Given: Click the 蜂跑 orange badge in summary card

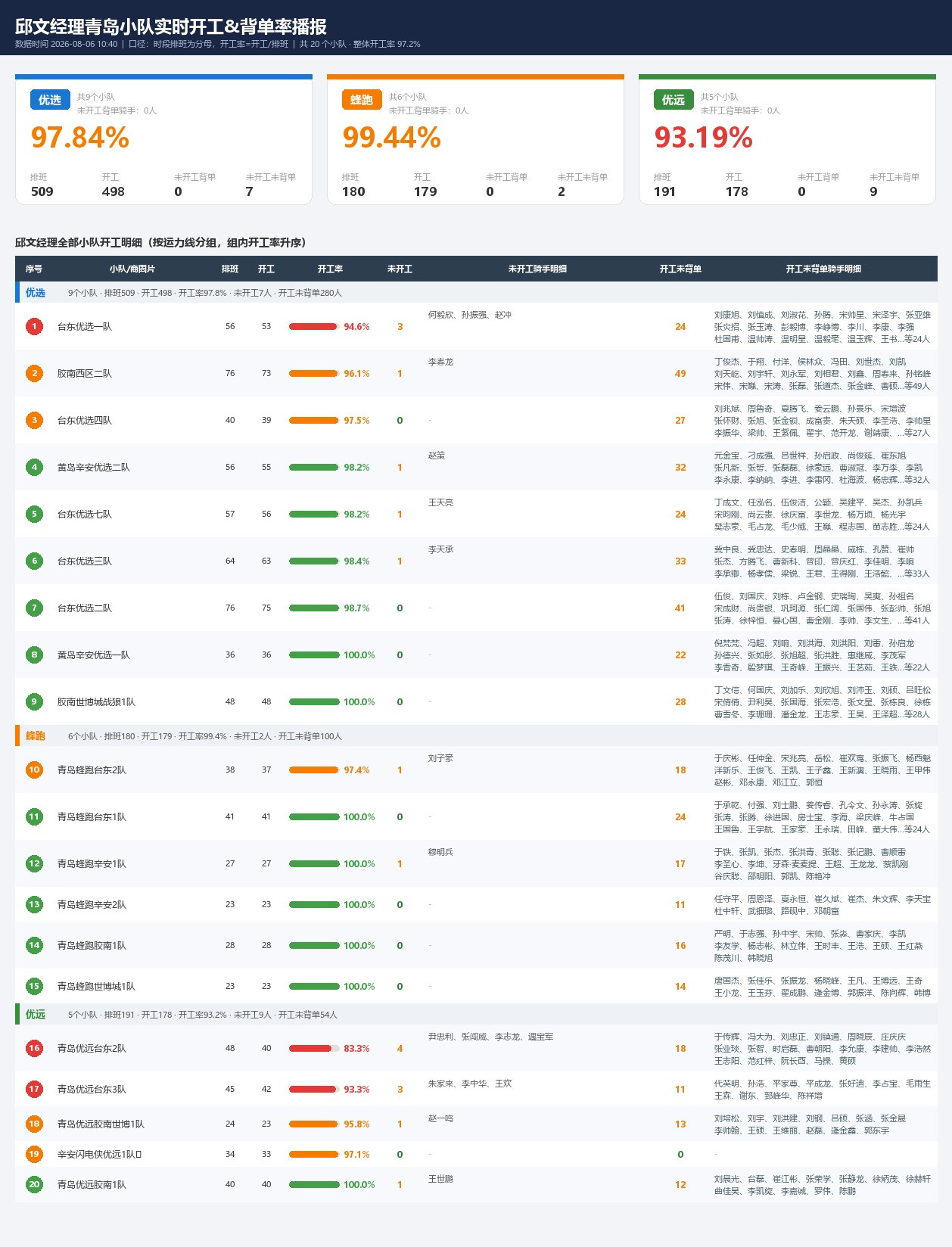Looking at the screenshot, I should [x=362, y=100].
